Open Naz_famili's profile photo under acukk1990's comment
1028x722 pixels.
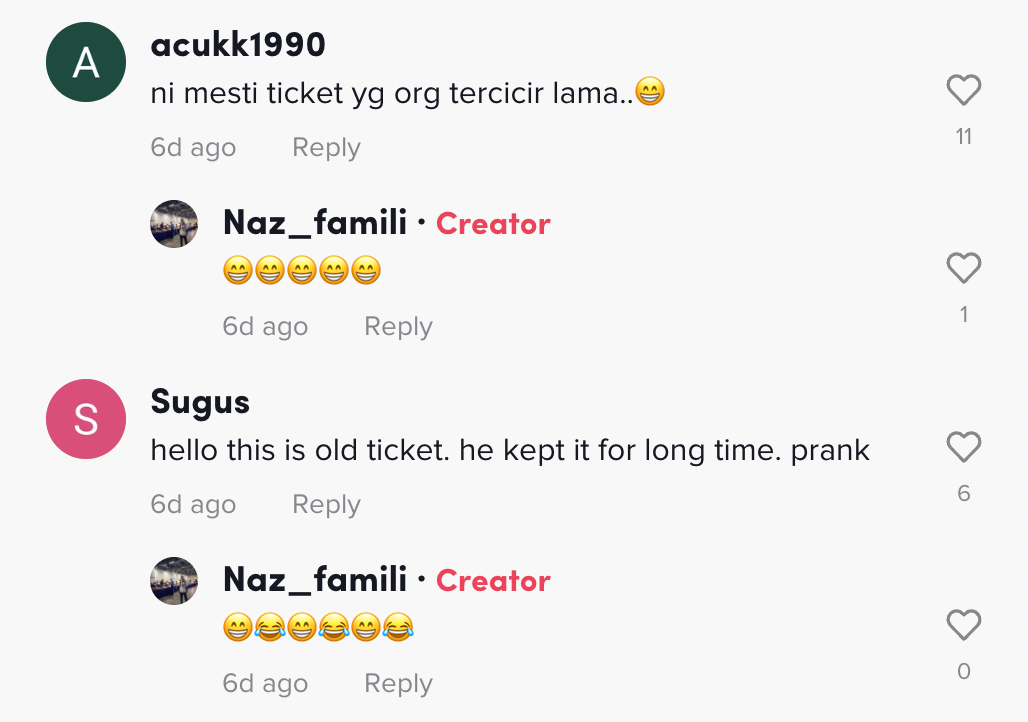pyautogui.click(x=174, y=223)
